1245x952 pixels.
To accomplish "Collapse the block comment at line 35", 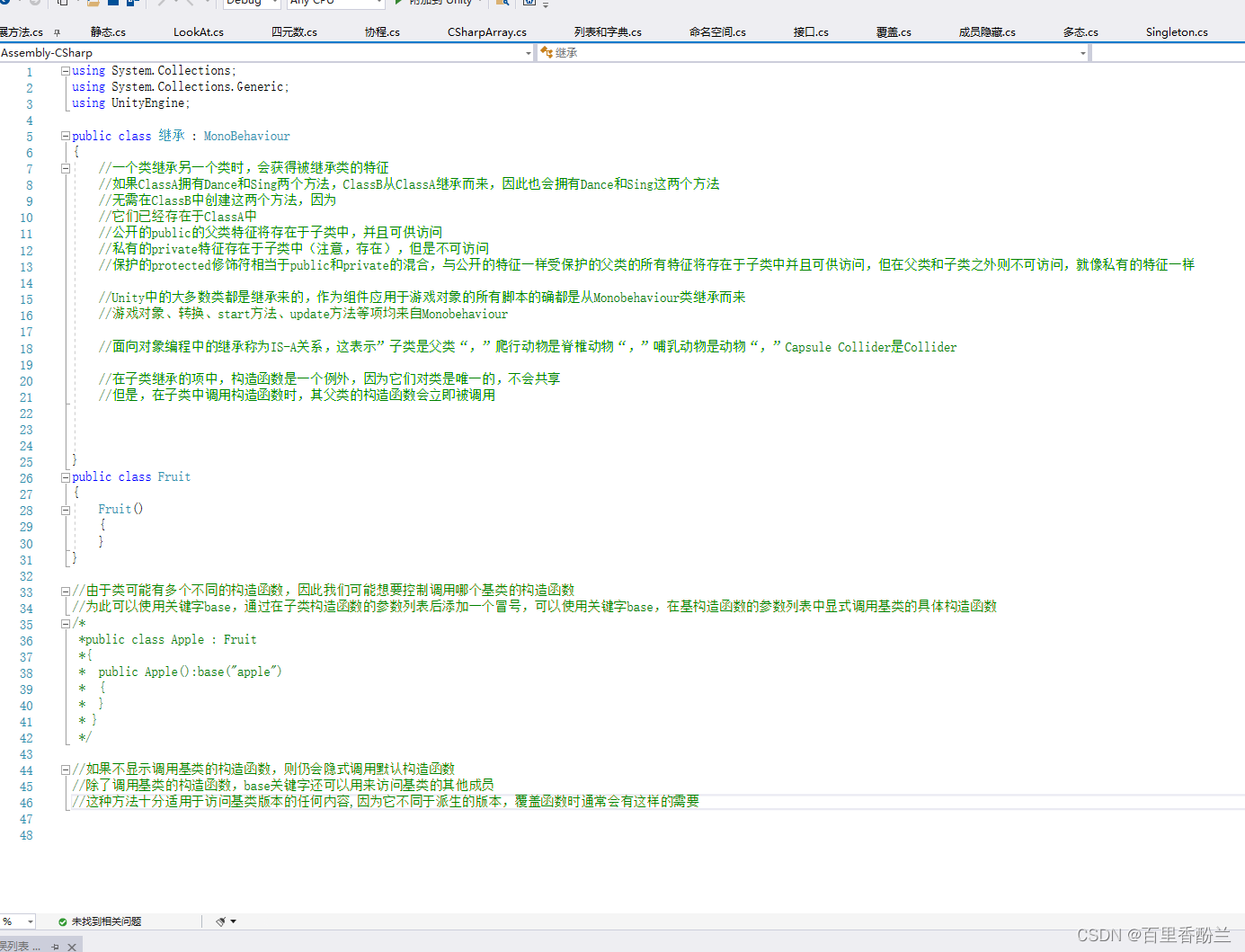I will tap(65, 623).
